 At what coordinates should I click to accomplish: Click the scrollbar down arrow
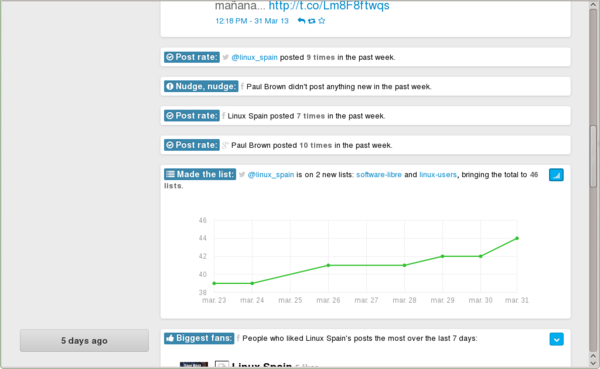coord(593,364)
